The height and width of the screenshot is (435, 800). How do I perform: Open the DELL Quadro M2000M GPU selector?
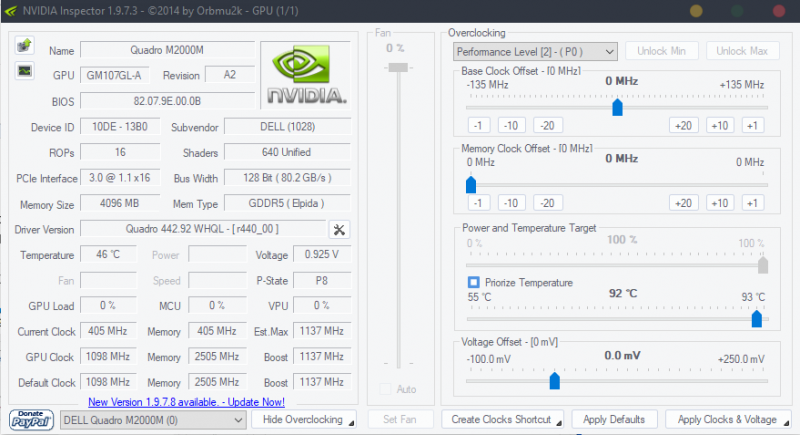pos(152,420)
